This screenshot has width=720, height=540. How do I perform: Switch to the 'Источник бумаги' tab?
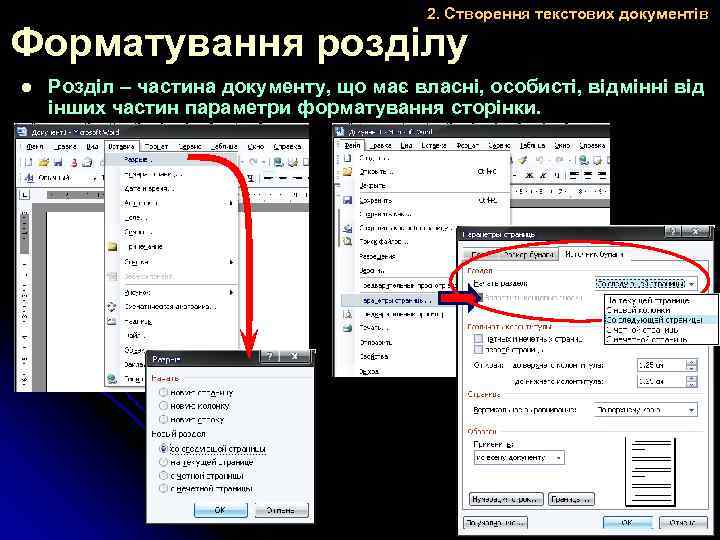[594, 254]
